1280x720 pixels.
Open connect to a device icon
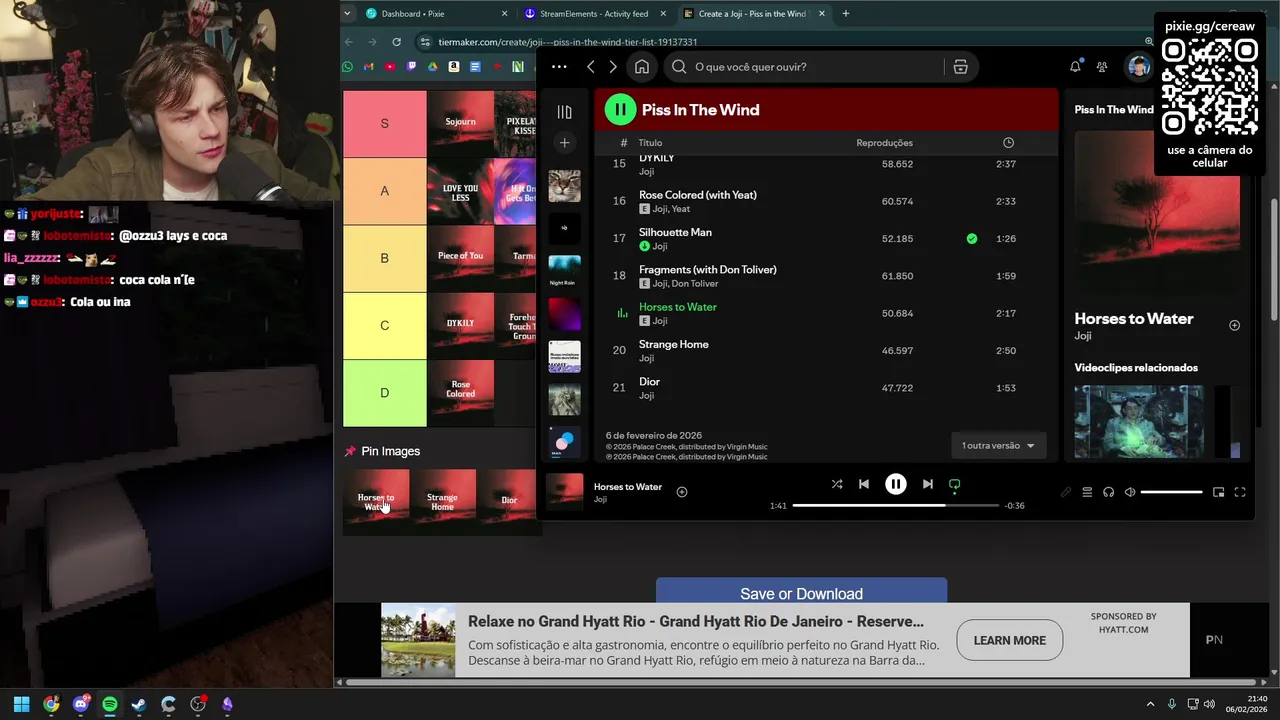[x=1108, y=492]
